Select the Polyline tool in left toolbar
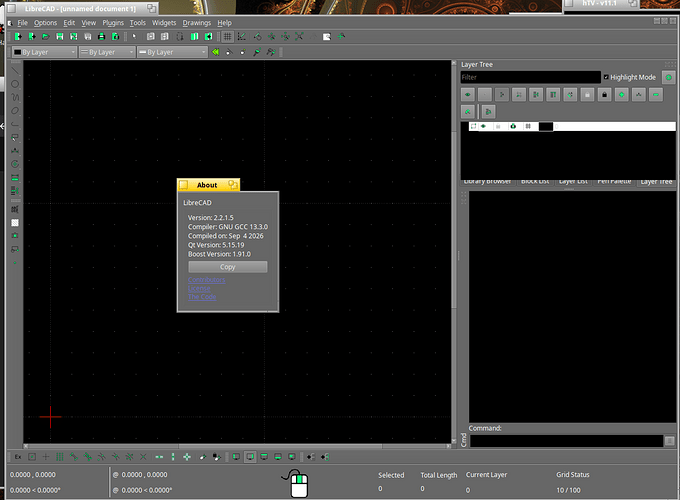This screenshot has width=680, height=500. point(15,124)
